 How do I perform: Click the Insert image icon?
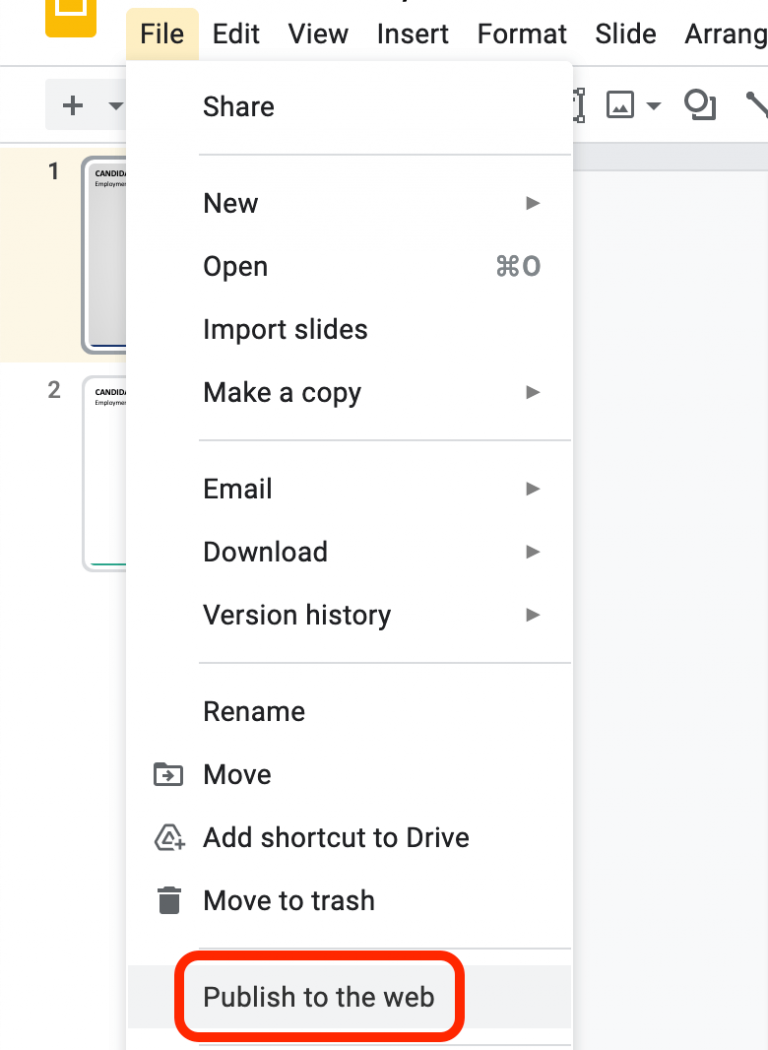622,105
